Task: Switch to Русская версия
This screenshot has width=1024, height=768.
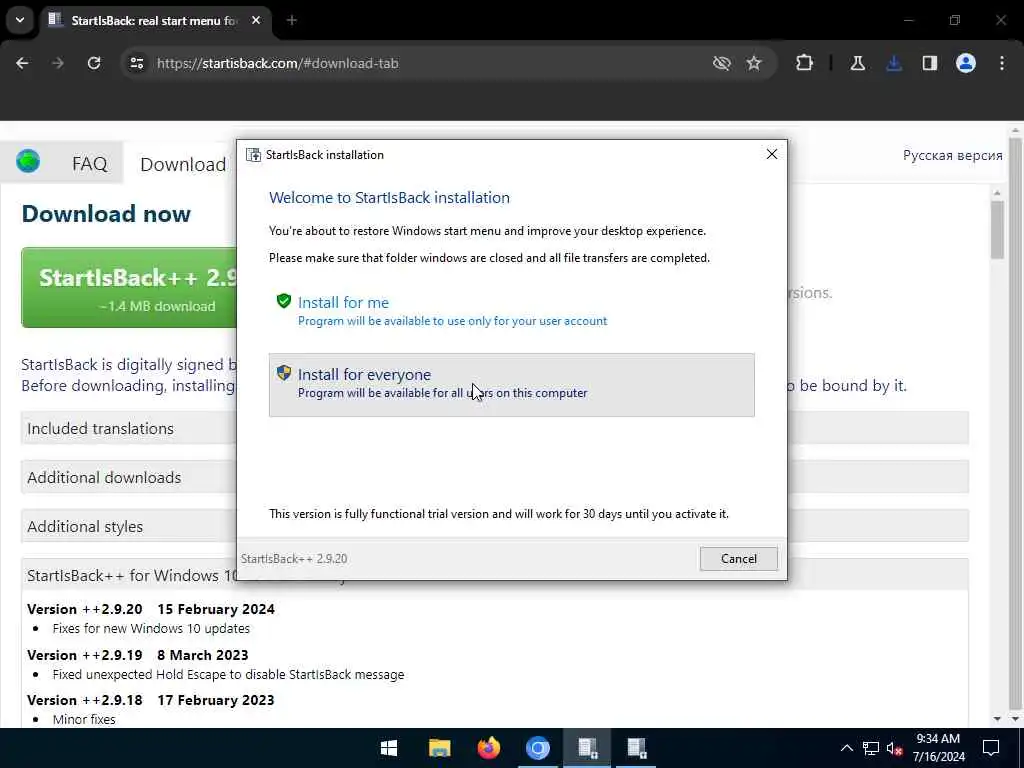Action: (952, 155)
